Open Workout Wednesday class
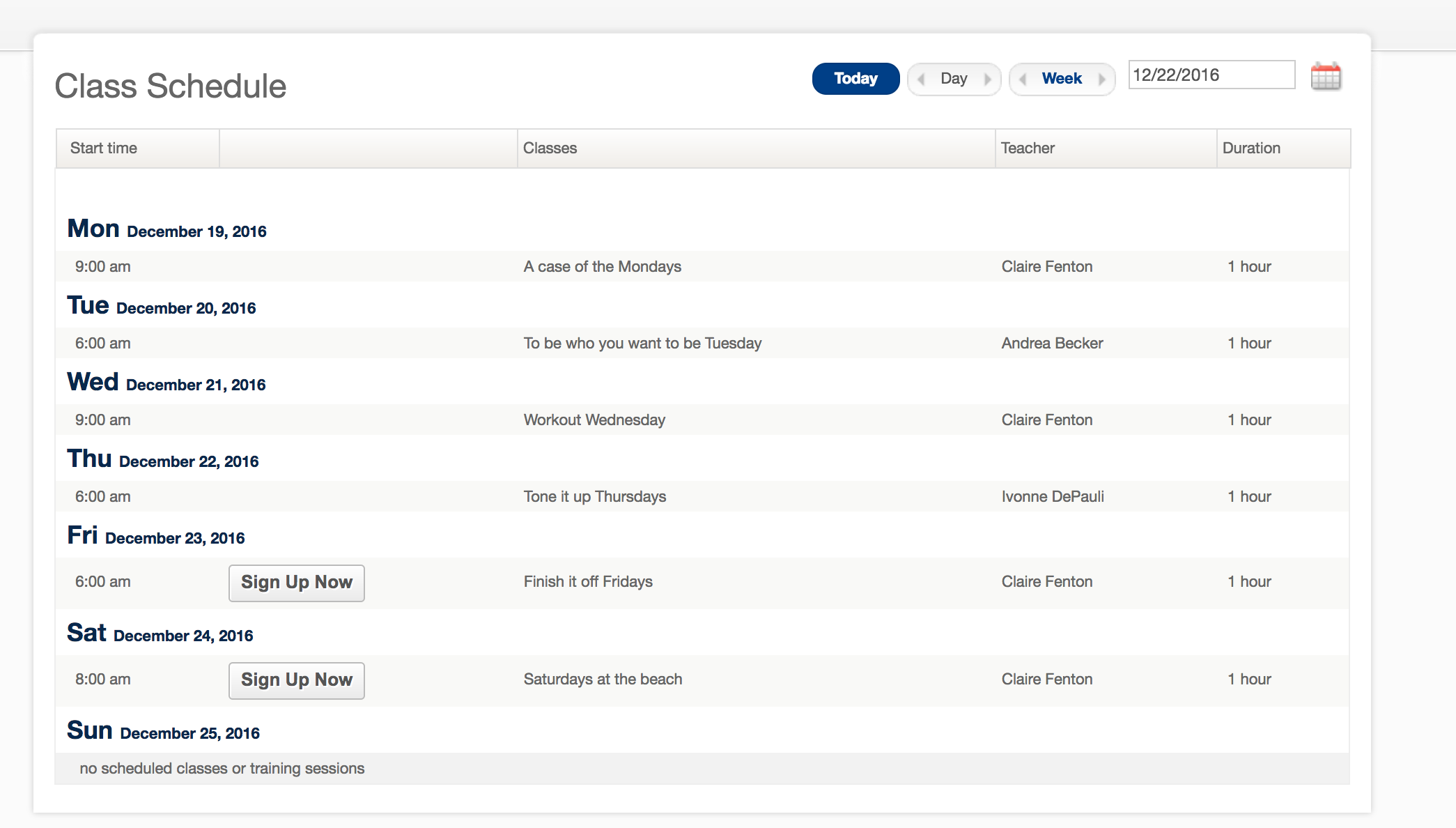The width and height of the screenshot is (1456, 828). 594,420
